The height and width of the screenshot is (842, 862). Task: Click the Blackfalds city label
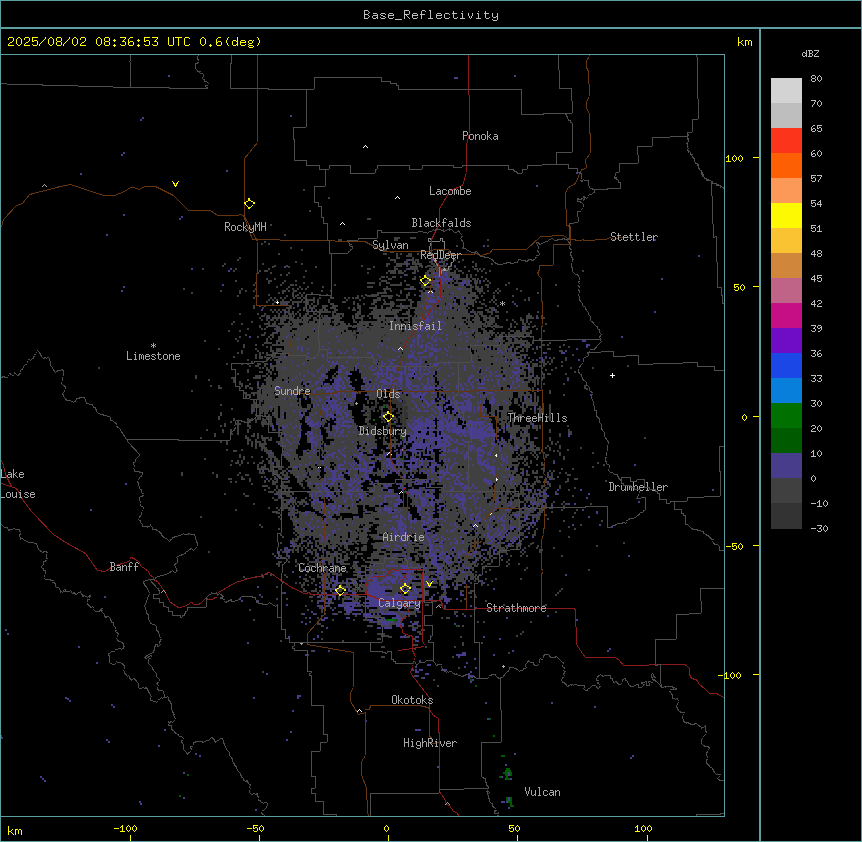click(441, 223)
